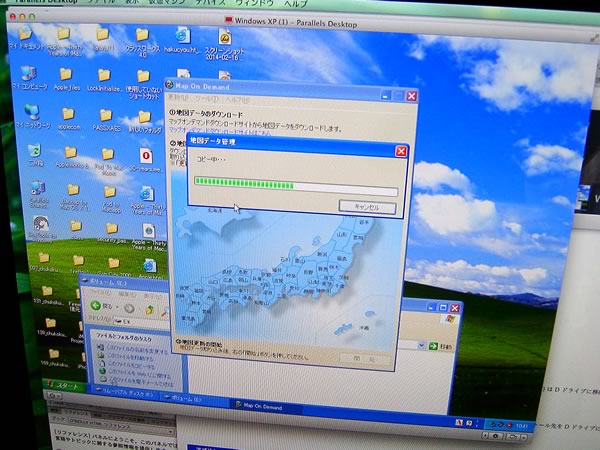
Task: Click the コピー中 status text
Action: (211, 159)
